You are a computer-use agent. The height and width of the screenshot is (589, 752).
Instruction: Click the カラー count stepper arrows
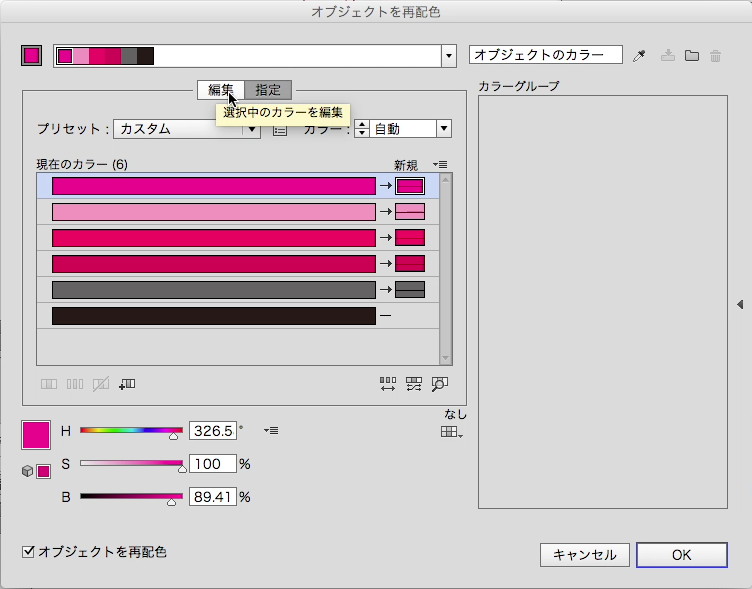tap(362, 129)
